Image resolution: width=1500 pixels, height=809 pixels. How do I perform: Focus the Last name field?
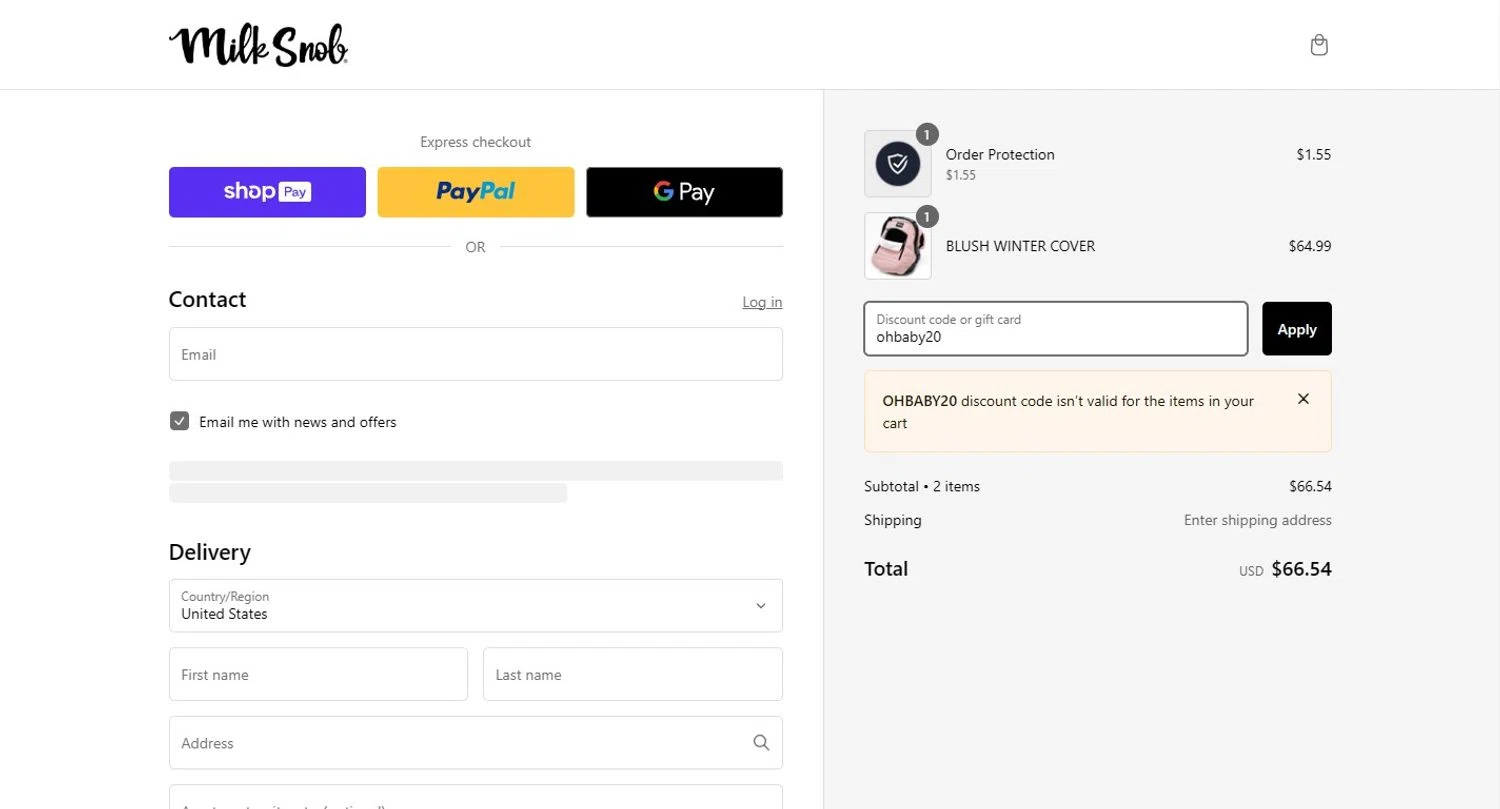point(633,674)
